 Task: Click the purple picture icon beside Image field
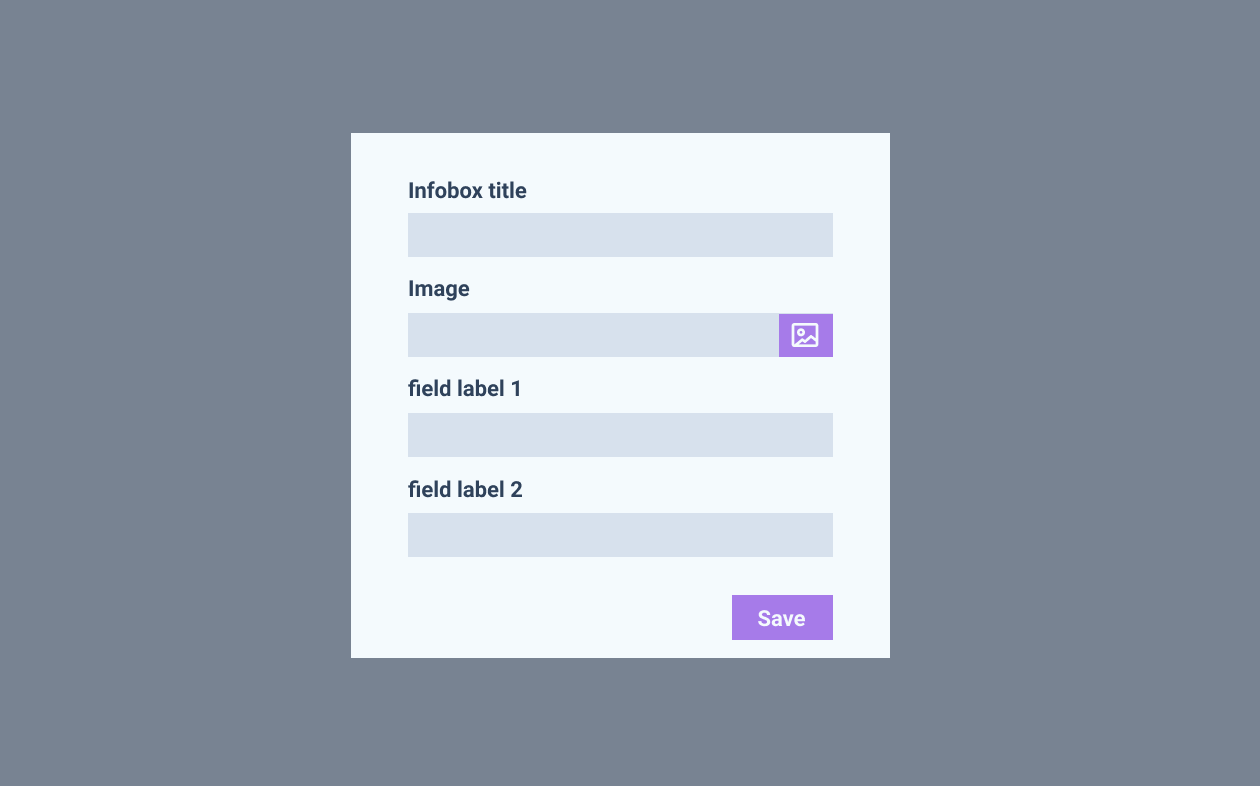click(805, 335)
